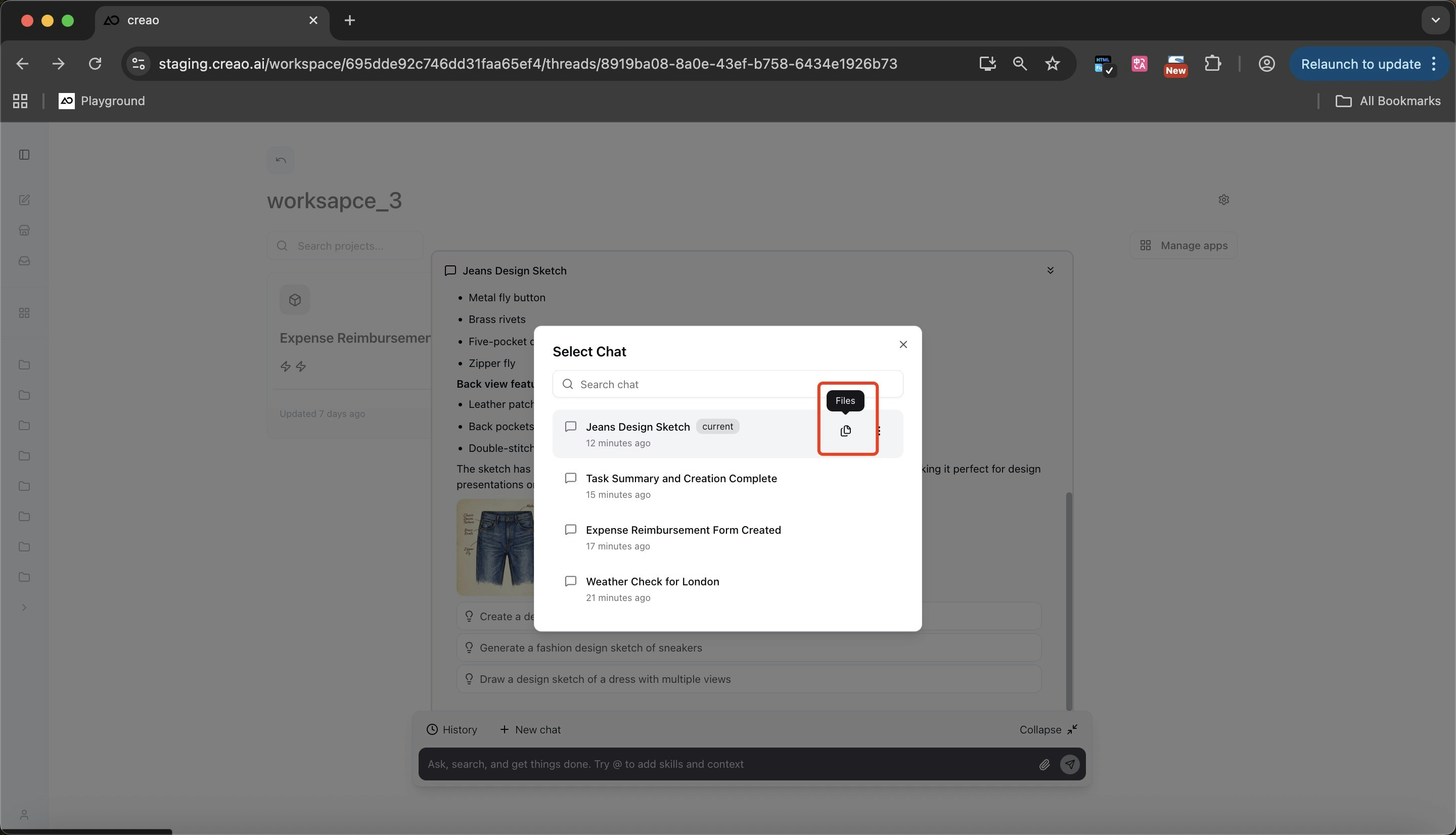1456x835 pixels.
Task: Select Task Summary and Creation Complete chat
Action: [x=680, y=485]
